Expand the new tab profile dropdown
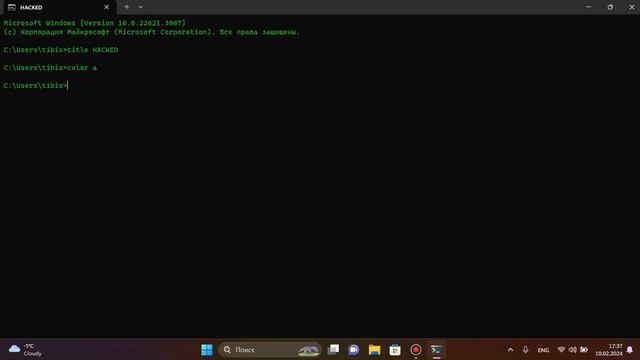This screenshot has width=640, height=360. pos(140,7)
